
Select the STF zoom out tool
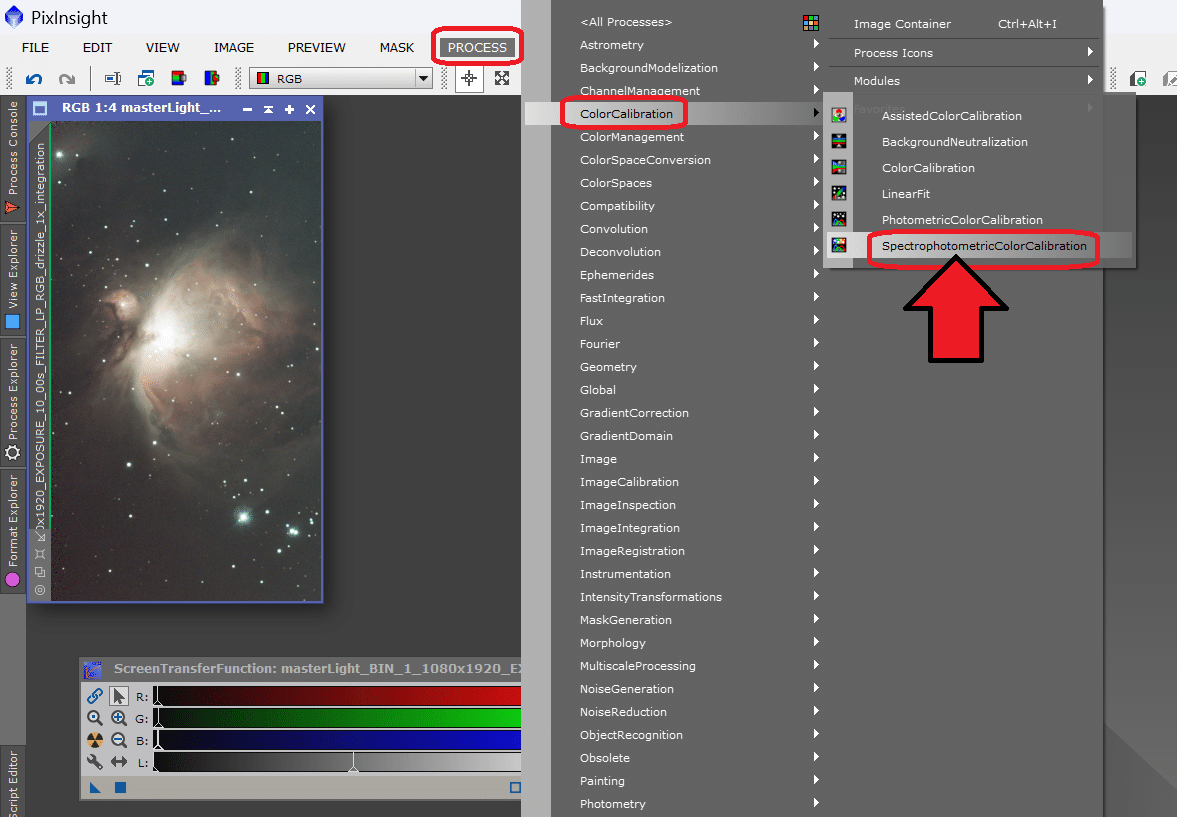click(119, 740)
